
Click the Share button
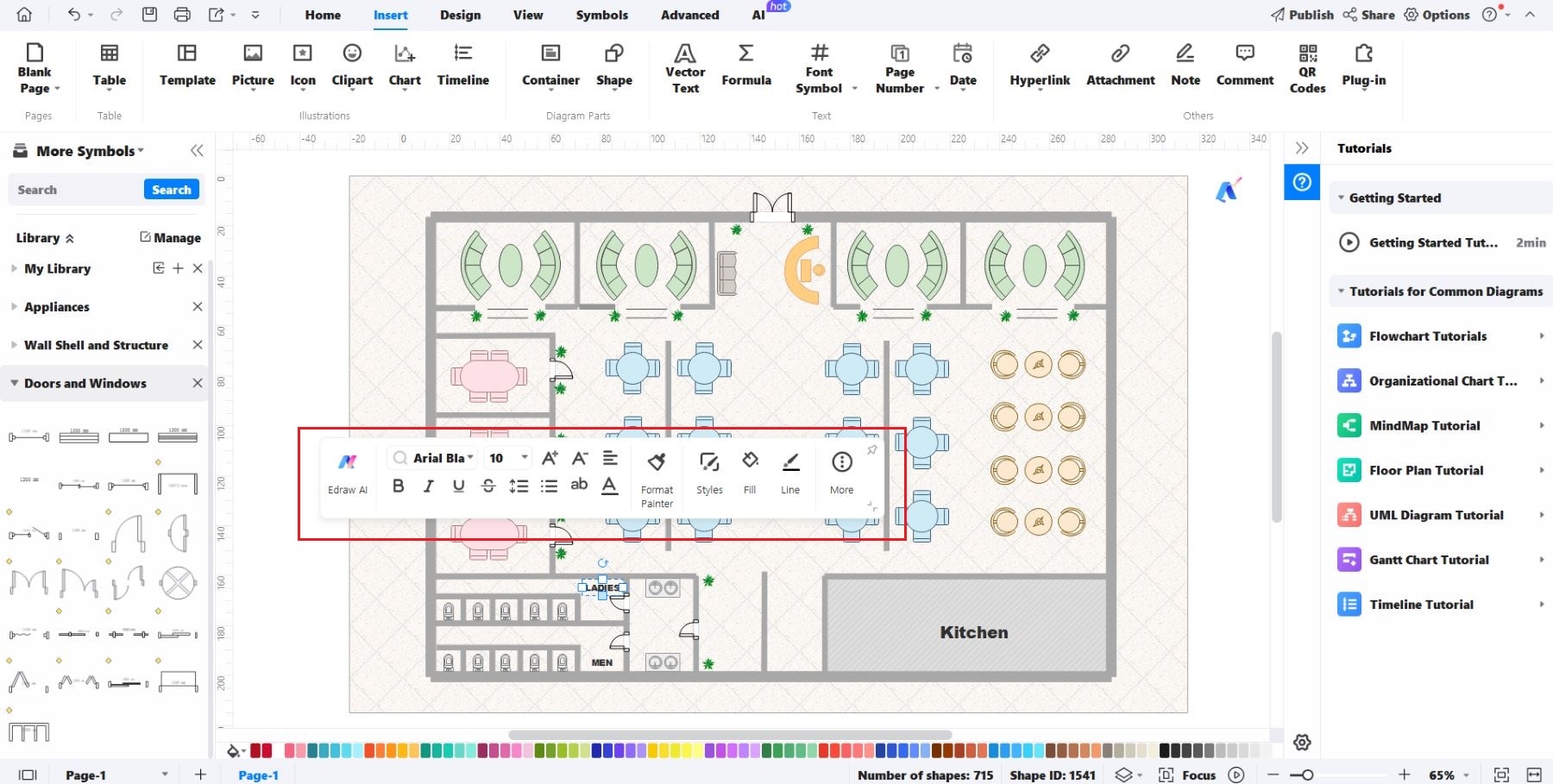point(1369,15)
